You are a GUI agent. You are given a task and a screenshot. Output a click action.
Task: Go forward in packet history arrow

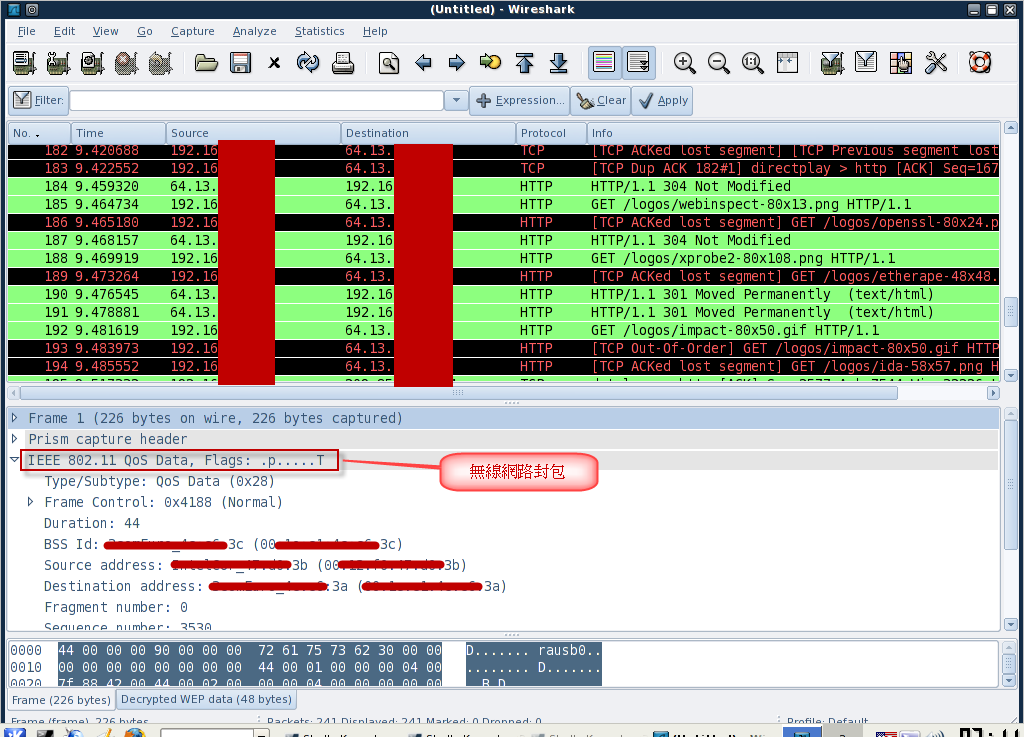pyautogui.click(x=457, y=63)
